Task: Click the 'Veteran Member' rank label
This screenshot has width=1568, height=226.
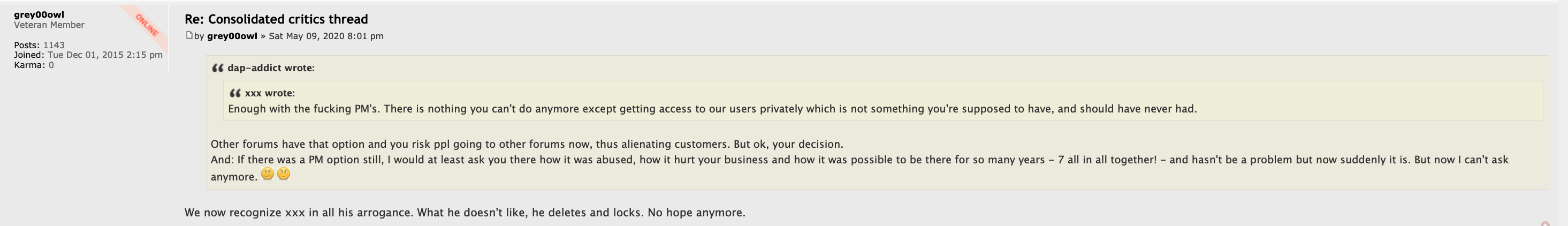Action: click(x=49, y=25)
